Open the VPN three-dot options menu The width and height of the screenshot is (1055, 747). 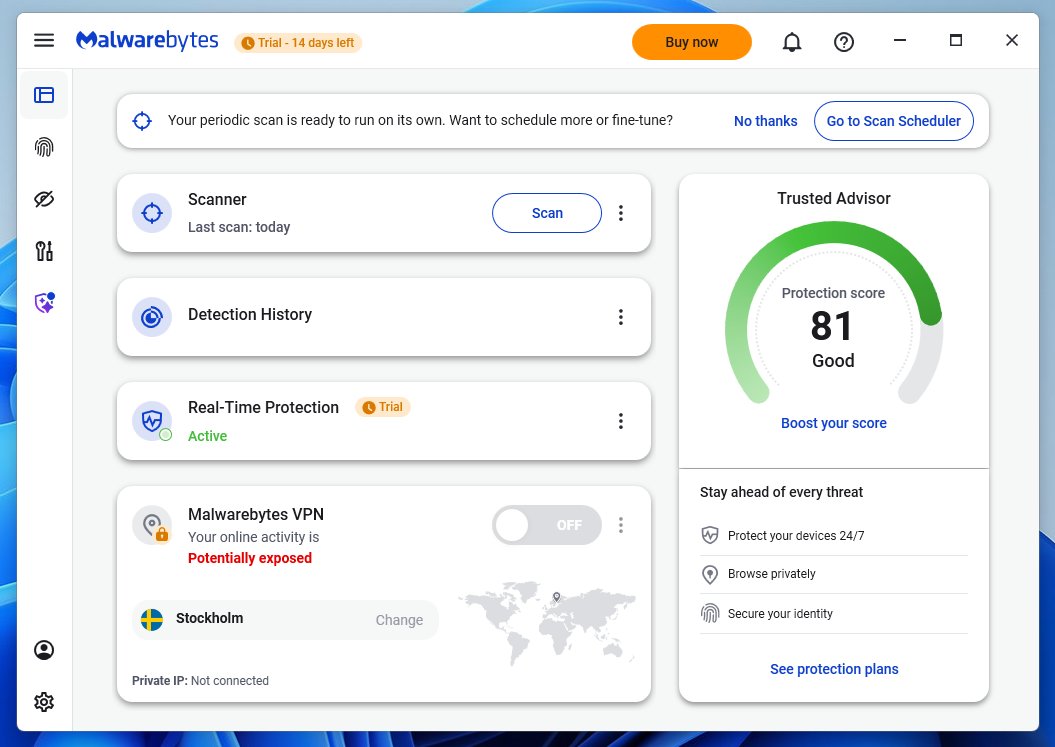[x=621, y=525]
